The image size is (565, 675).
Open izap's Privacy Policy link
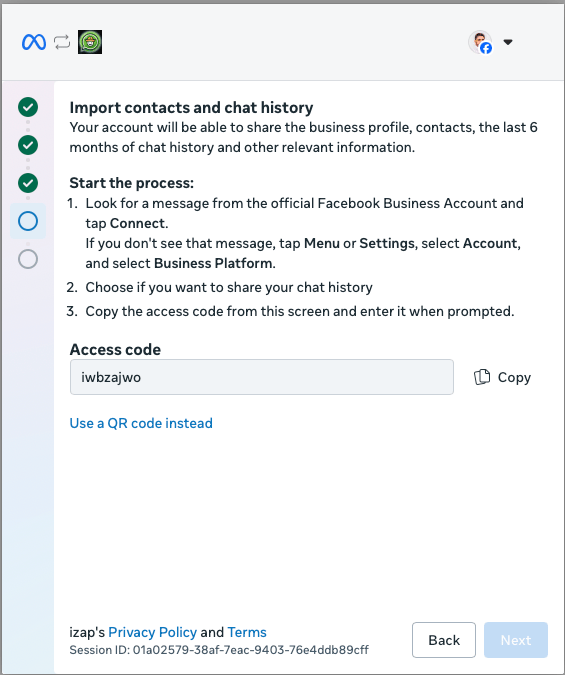[152, 632]
